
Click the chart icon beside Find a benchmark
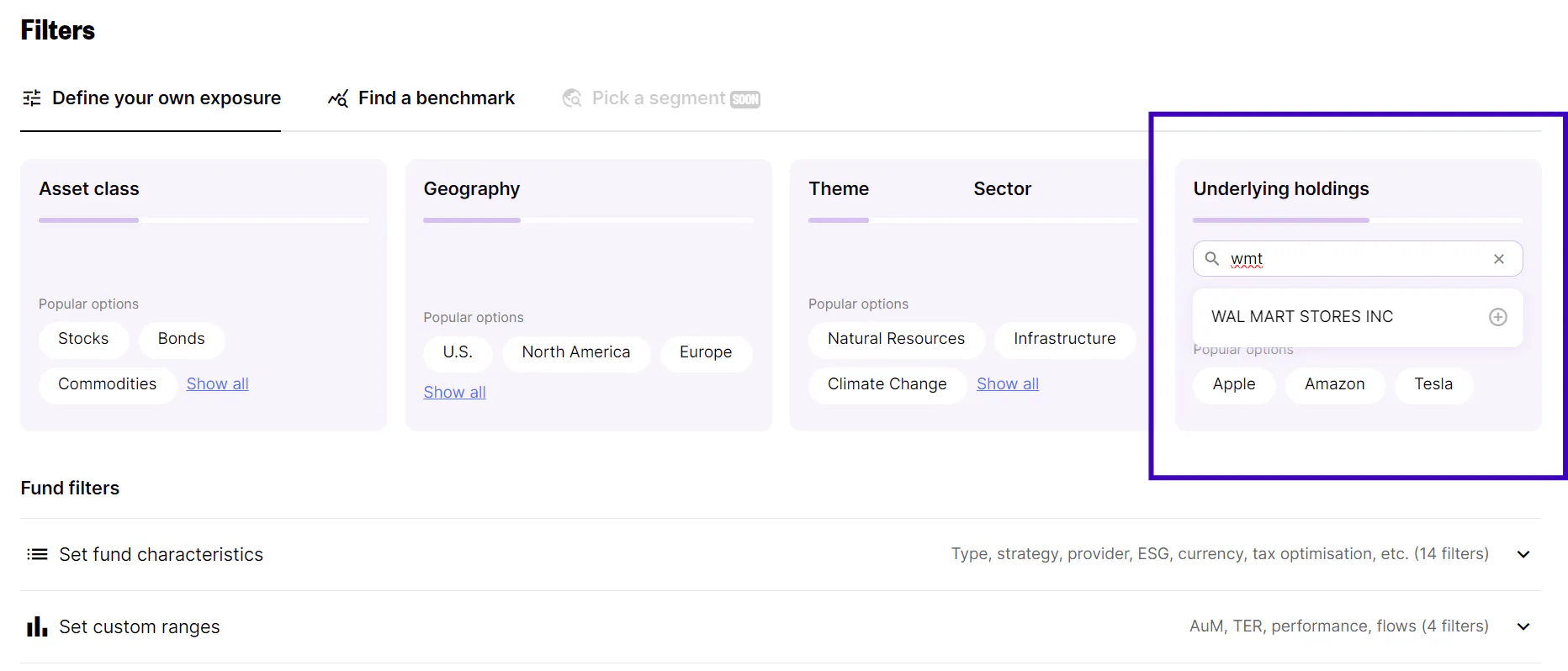point(338,98)
